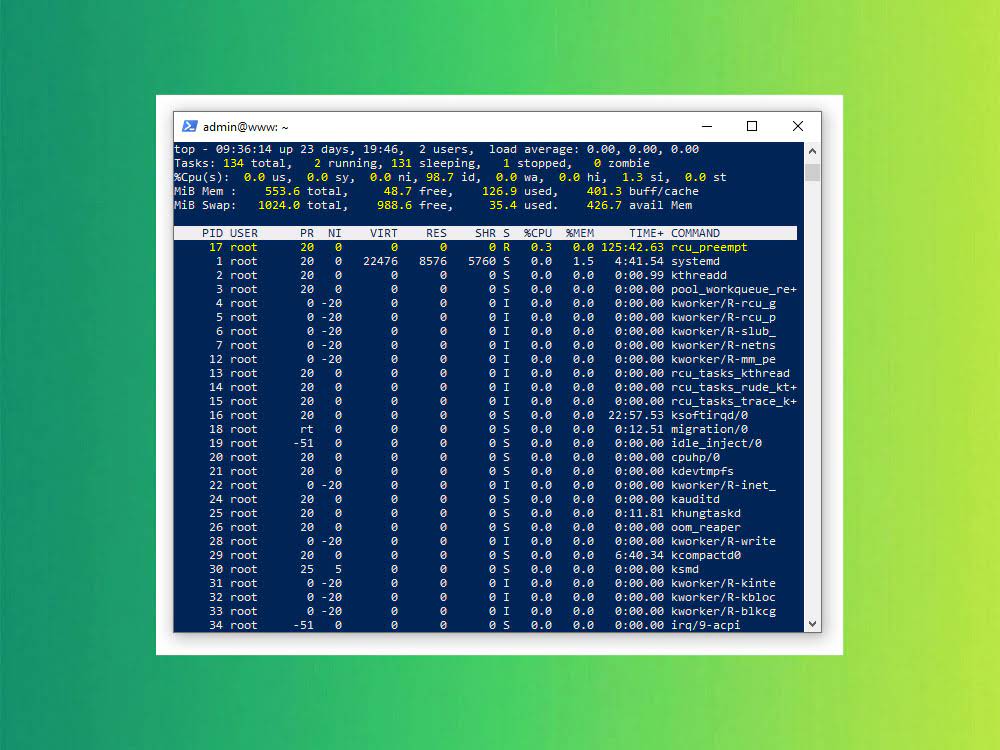Click kworker/R-rcu_p command text

723,318
